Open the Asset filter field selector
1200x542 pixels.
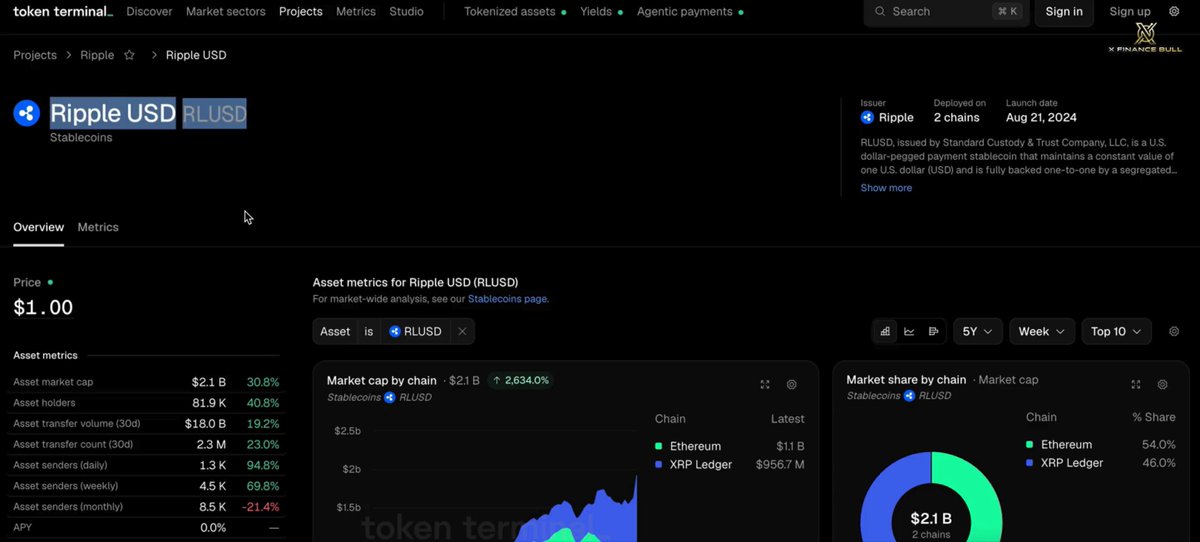[335, 331]
